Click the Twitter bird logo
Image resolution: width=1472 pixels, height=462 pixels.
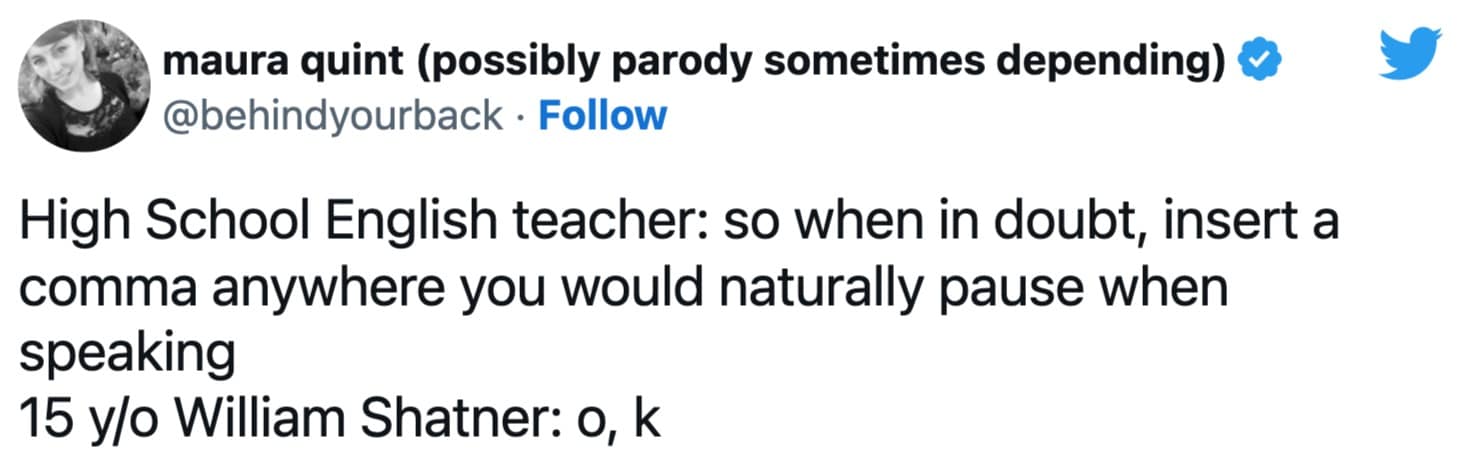click(x=1413, y=56)
